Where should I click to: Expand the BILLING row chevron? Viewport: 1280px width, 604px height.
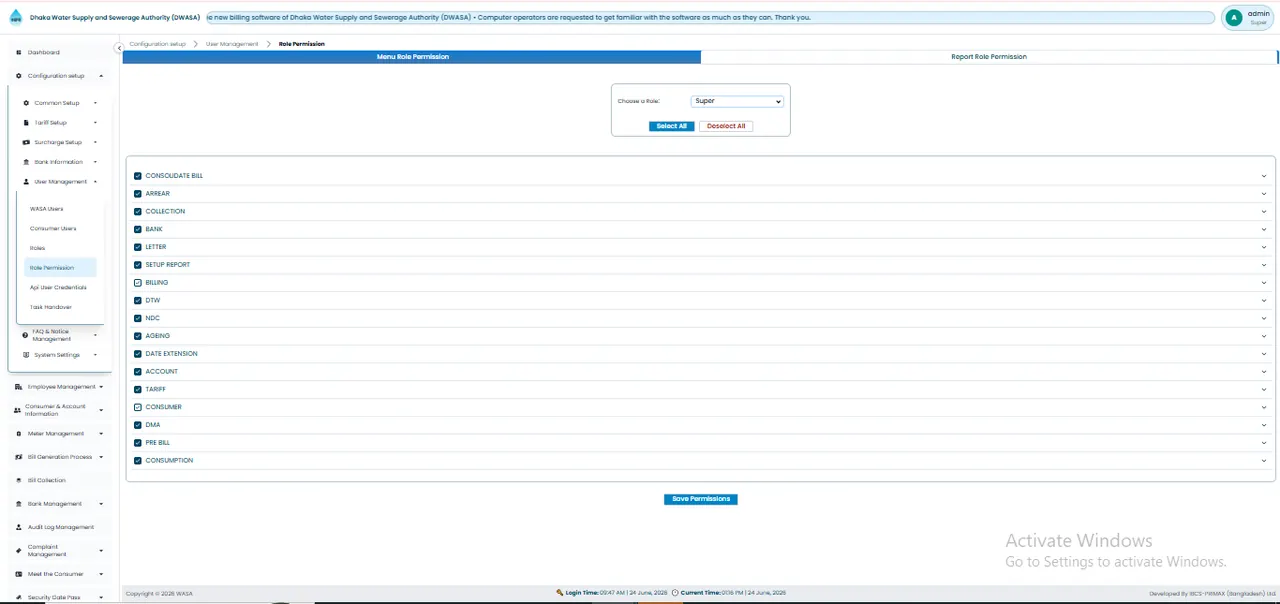click(1264, 283)
